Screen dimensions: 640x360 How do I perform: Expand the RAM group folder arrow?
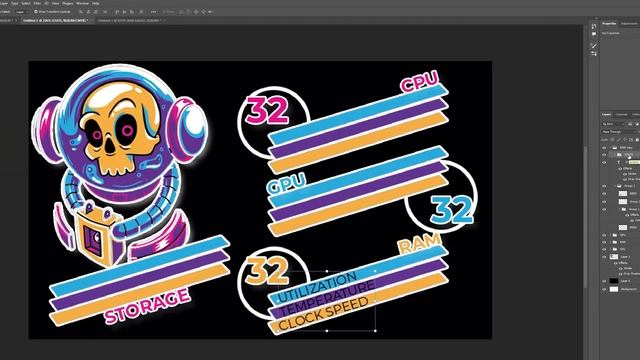click(x=611, y=242)
